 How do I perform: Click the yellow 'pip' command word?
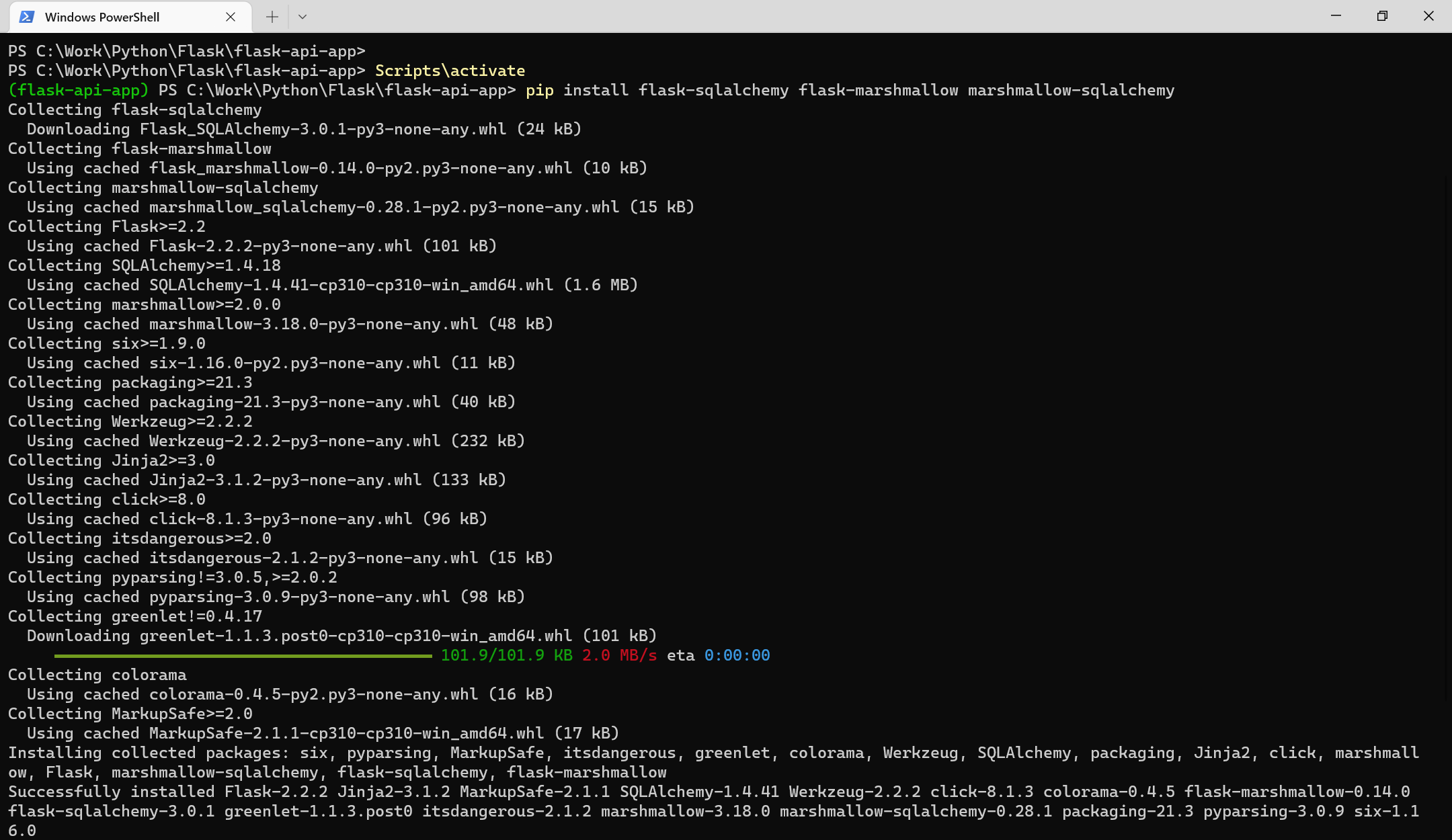540,90
